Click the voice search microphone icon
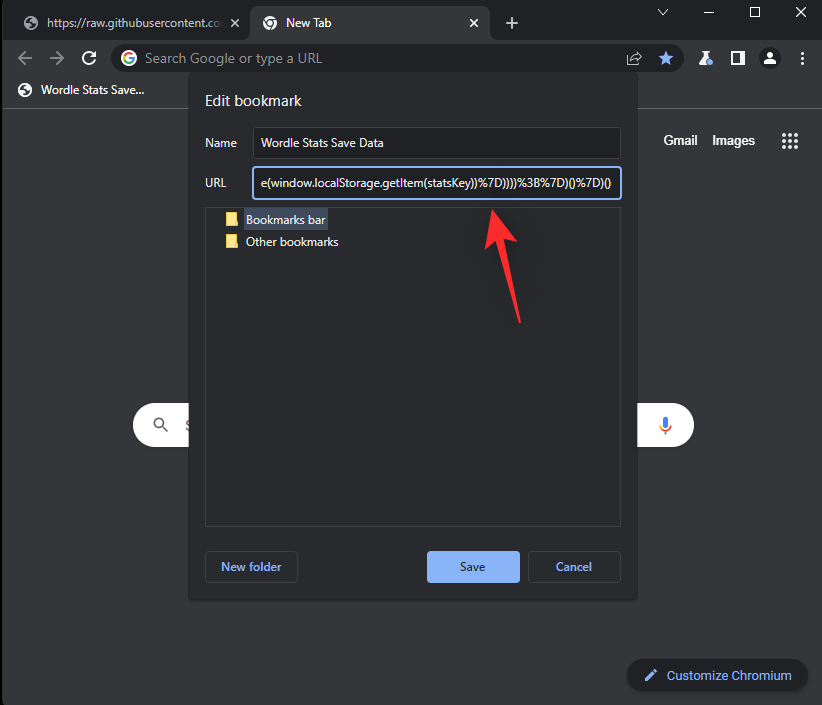The width and height of the screenshot is (822, 705). (666, 425)
